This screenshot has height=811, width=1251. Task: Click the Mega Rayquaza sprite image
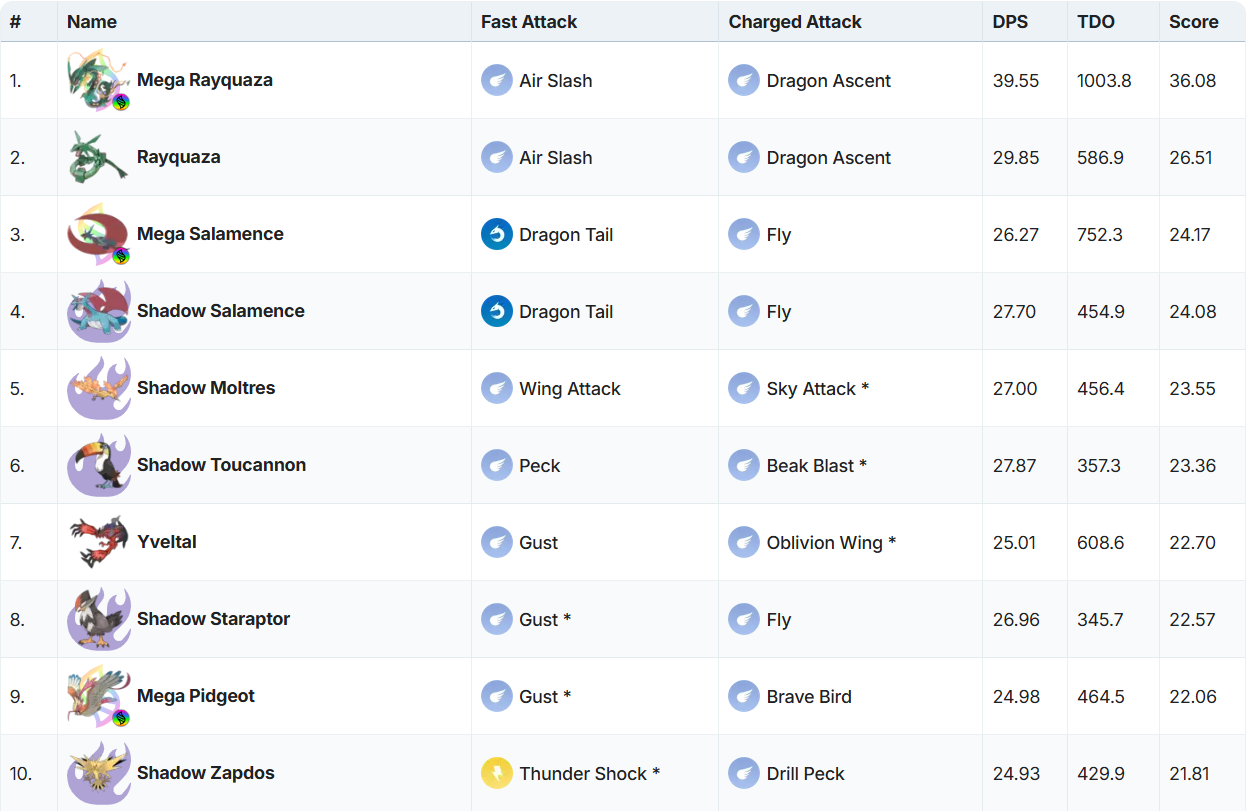tap(98, 81)
